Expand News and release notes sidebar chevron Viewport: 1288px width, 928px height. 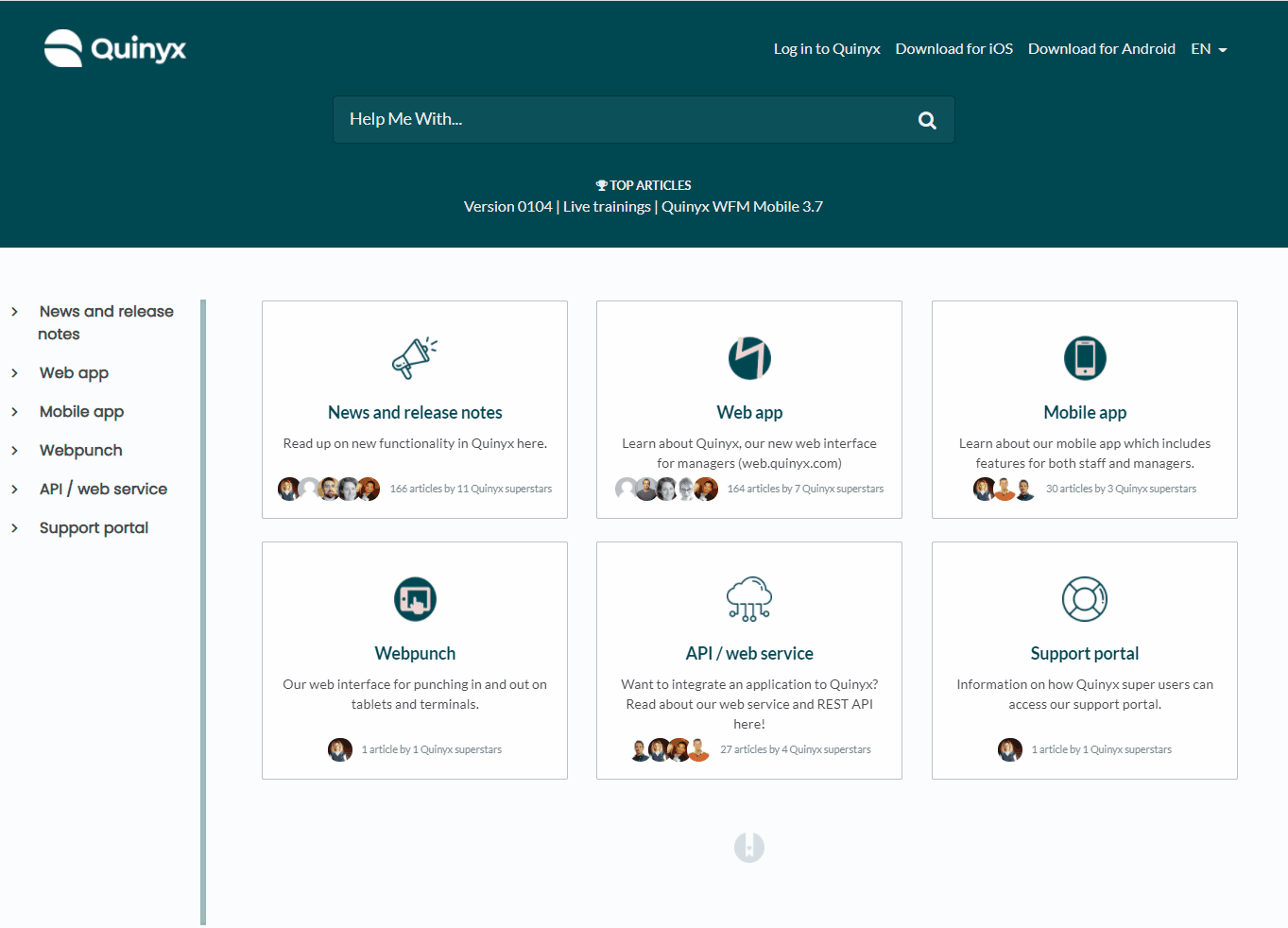pyautogui.click(x=14, y=312)
